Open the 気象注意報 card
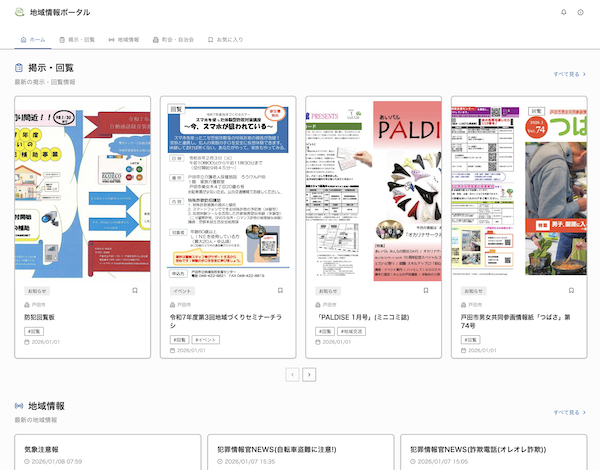The height and width of the screenshot is (470, 600). point(108,452)
